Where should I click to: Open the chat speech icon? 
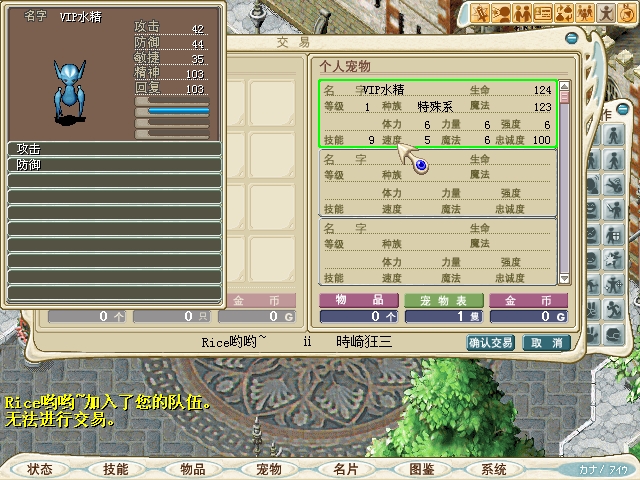[502, 14]
